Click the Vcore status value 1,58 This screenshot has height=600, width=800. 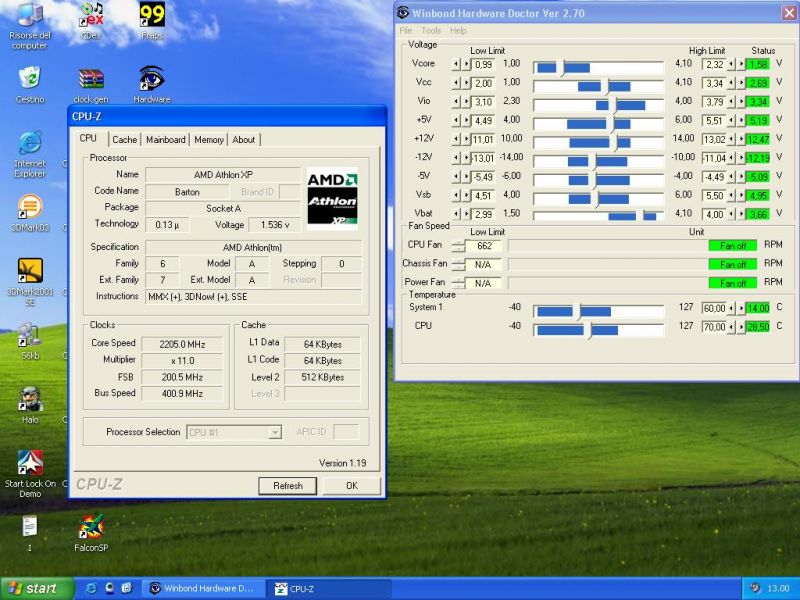[758, 65]
